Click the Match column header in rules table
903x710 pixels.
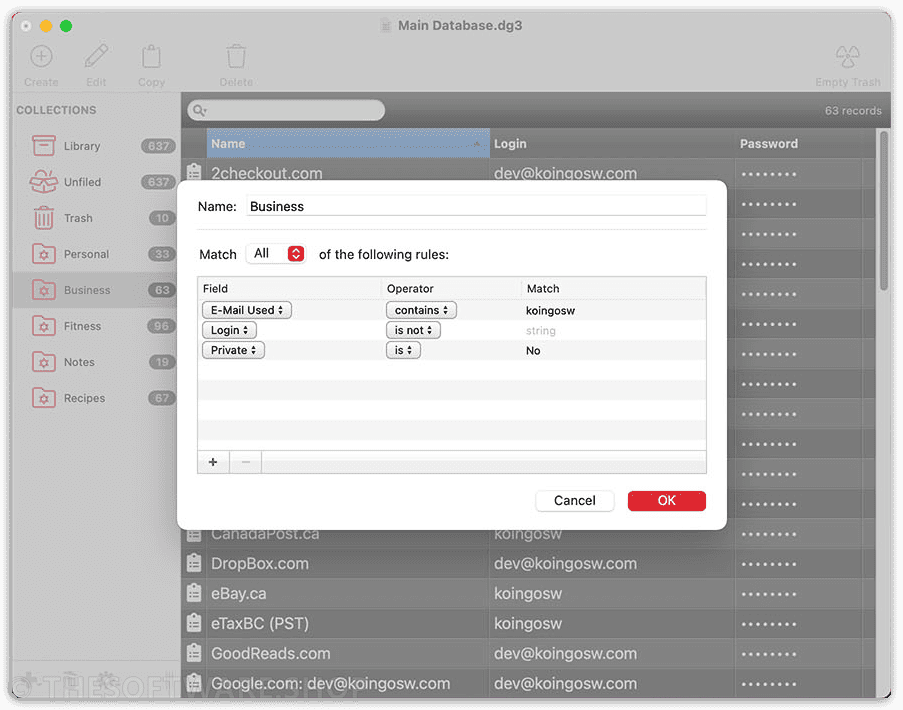pyautogui.click(x=614, y=288)
